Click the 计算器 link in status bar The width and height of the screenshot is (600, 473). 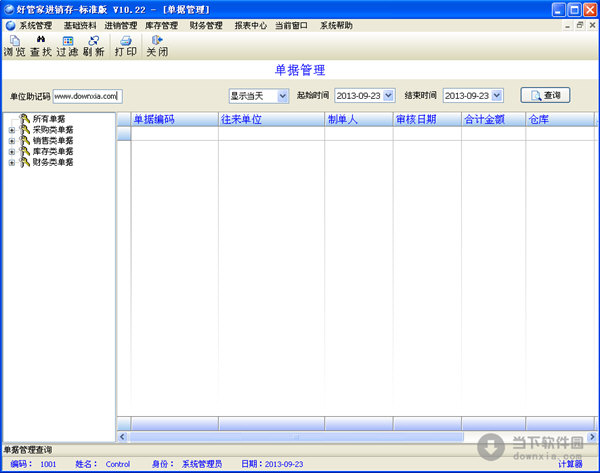[570, 465]
